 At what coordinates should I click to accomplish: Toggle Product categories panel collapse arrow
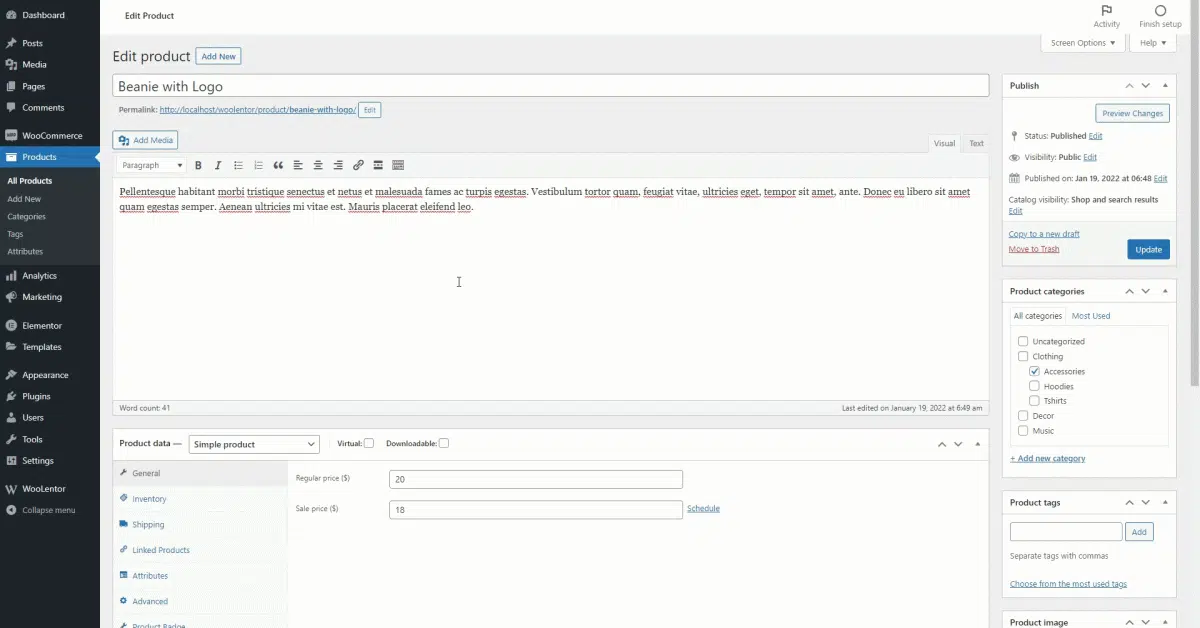[1166, 291]
